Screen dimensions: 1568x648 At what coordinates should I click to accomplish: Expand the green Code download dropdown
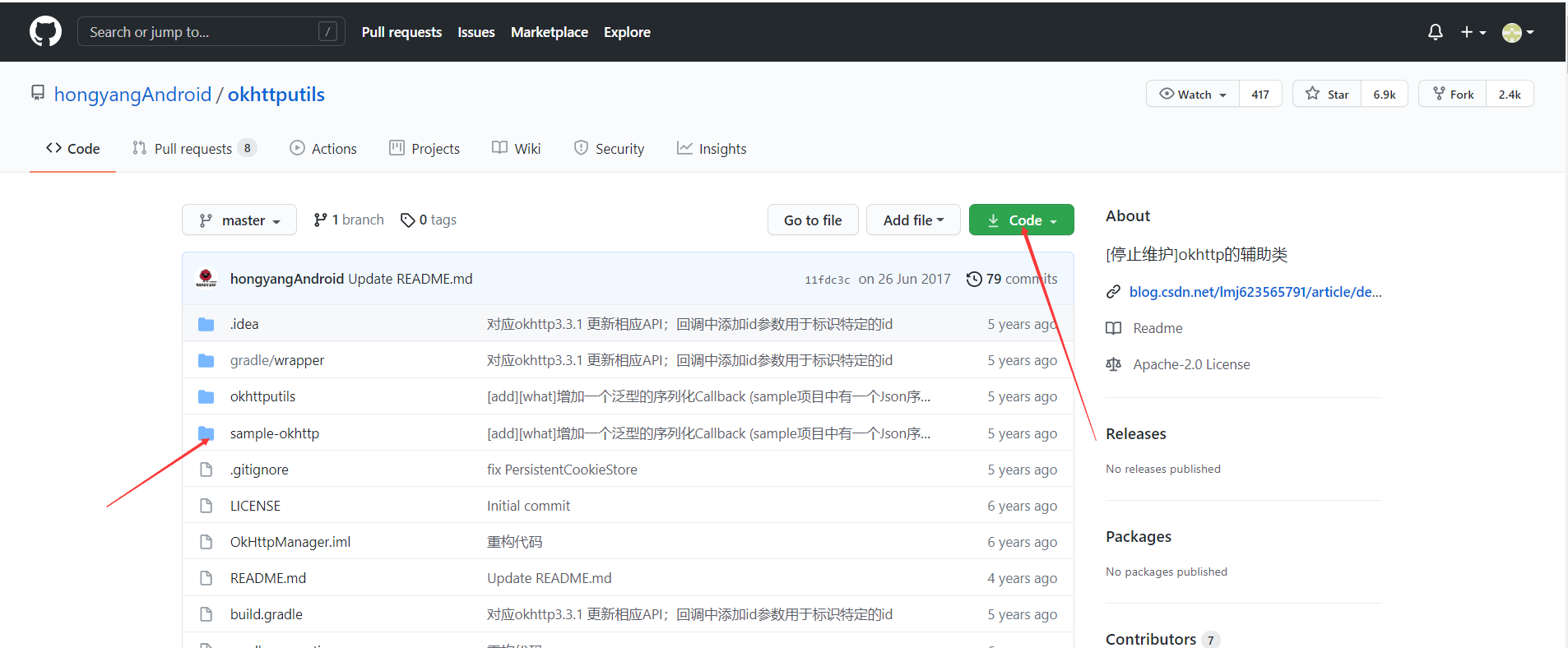tap(1022, 220)
